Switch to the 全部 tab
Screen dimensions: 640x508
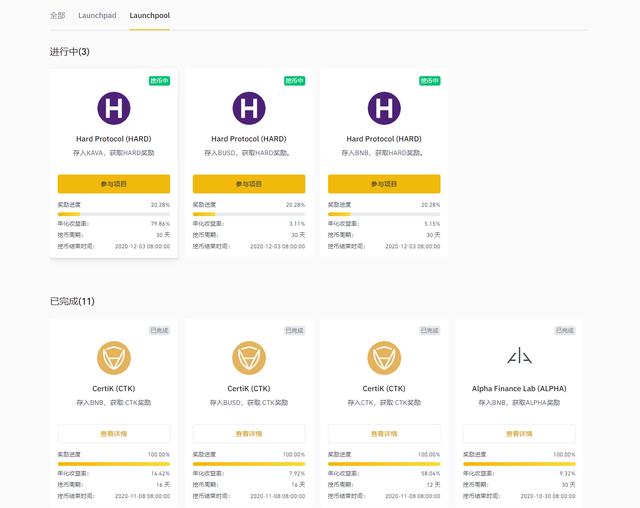[58, 16]
